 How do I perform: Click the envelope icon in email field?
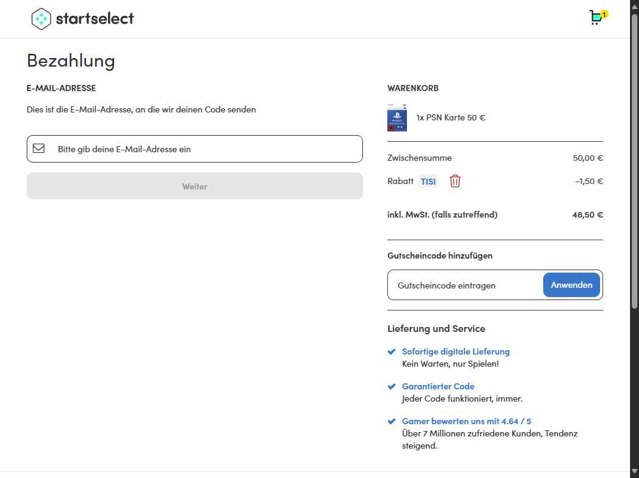click(39, 148)
